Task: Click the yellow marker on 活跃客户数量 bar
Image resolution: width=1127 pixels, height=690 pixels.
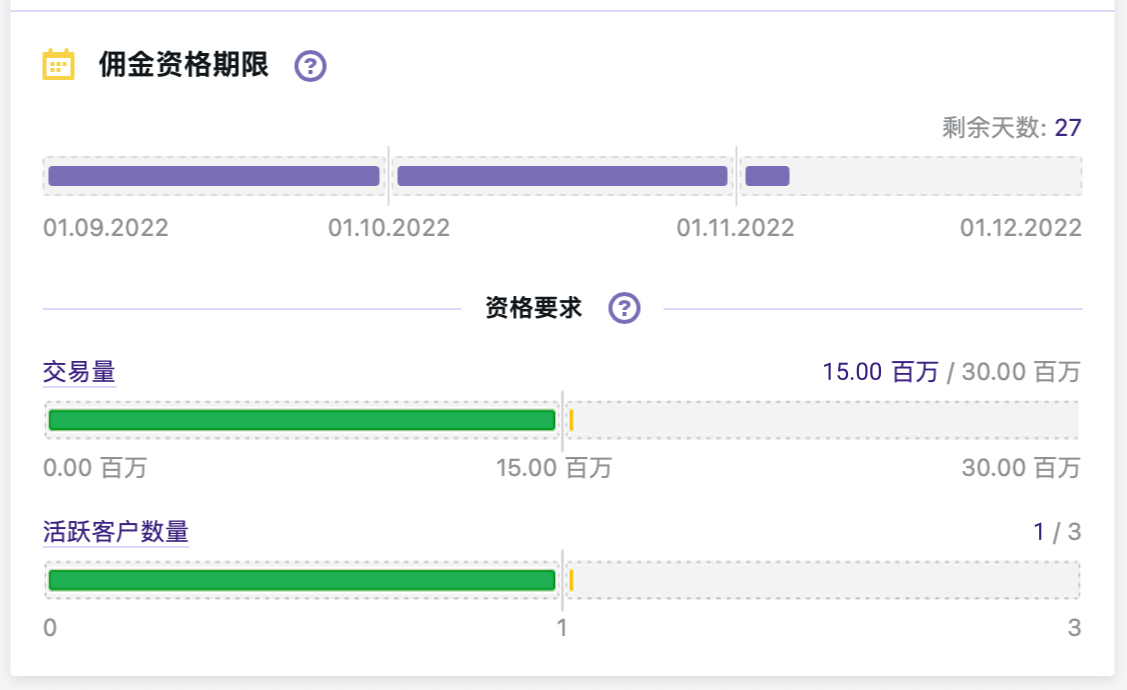Action: click(x=571, y=580)
